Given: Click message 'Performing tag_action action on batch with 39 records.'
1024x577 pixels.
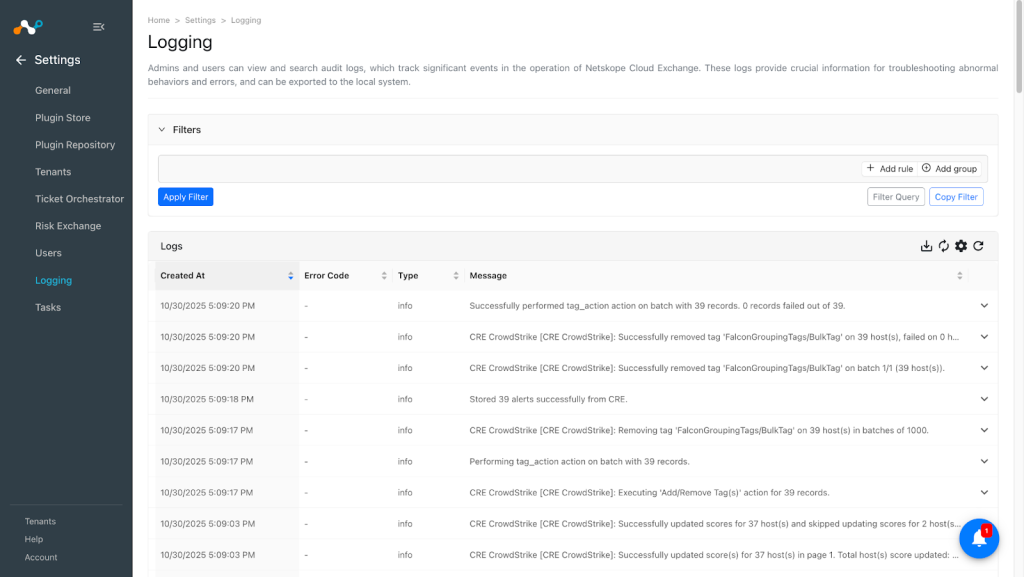Looking at the screenshot, I should [x=579, y=461].
